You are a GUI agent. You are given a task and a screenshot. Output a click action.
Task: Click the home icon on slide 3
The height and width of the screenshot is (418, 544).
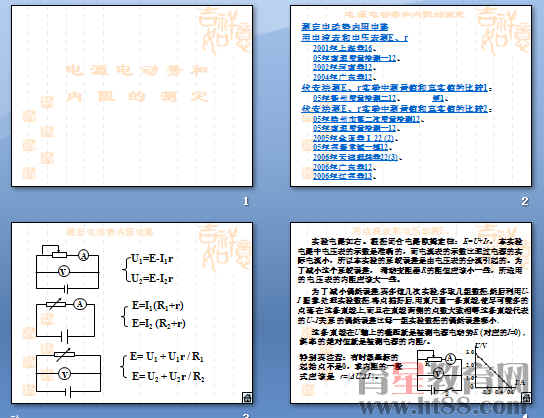(247, 398)
